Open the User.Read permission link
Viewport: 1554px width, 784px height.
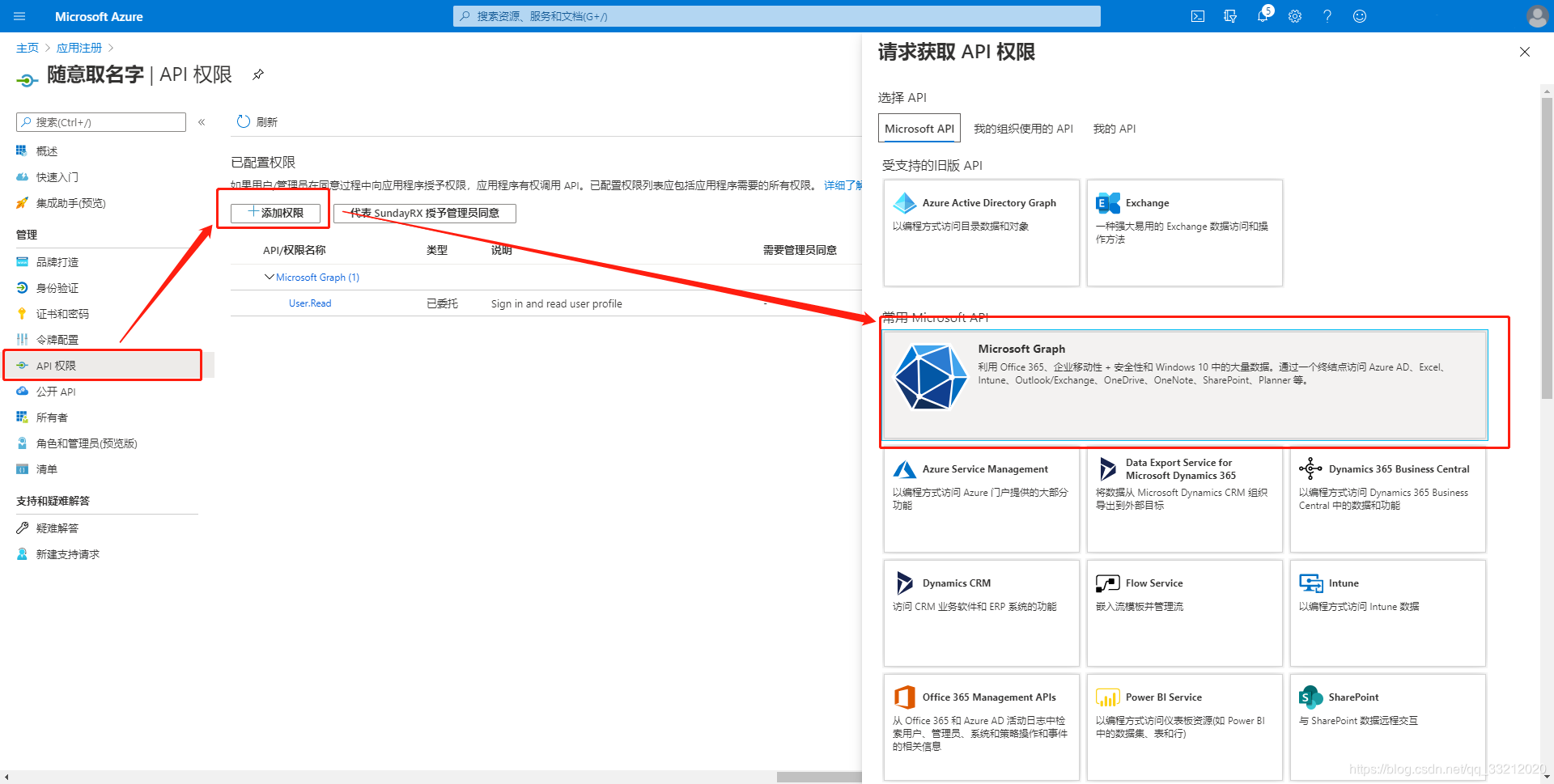pos(310,303)
